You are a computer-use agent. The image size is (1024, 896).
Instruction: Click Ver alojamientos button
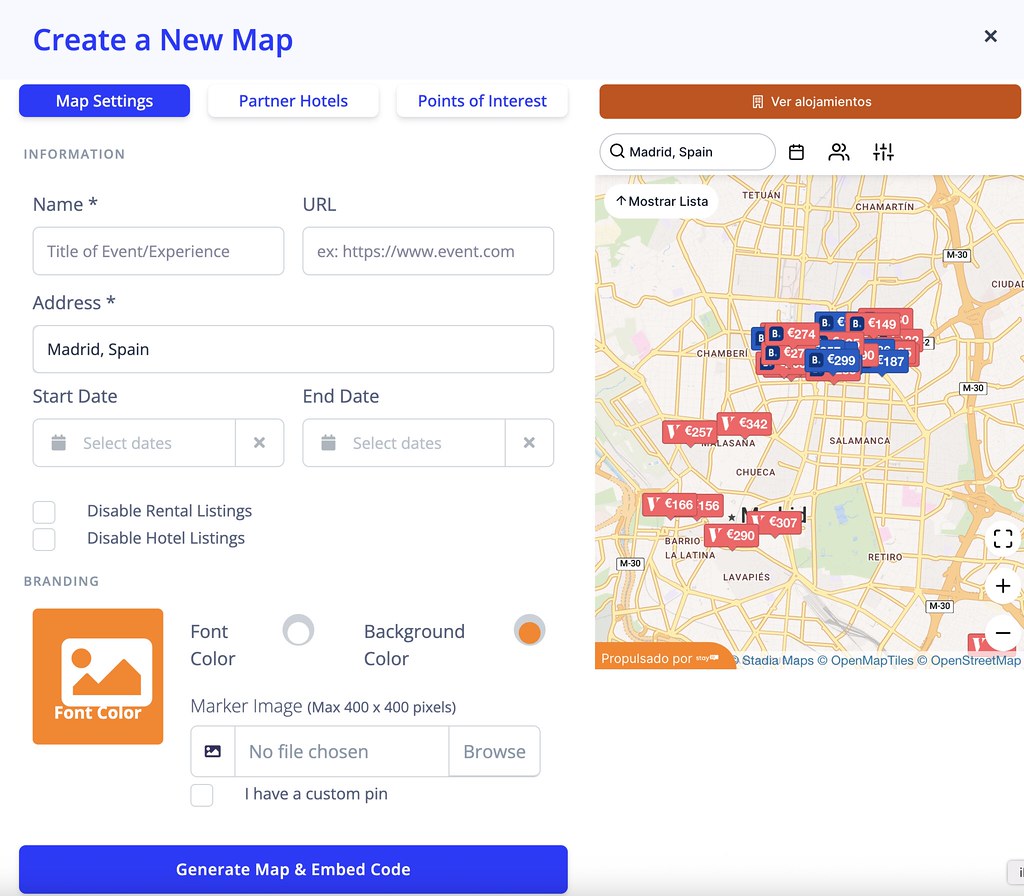click(810, 101)
